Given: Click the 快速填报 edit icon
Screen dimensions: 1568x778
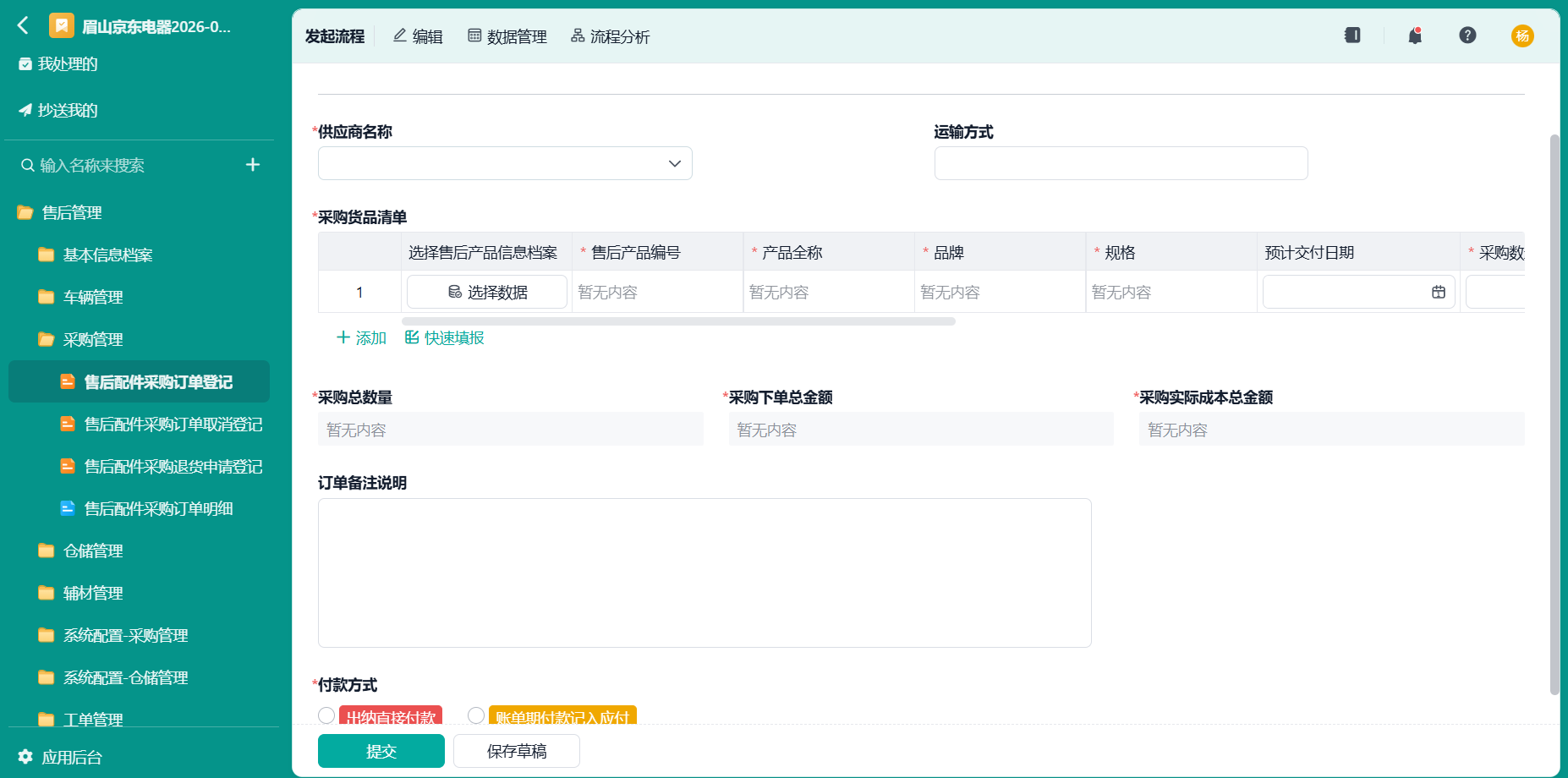Looking at the screenshot, I should 412,337.
